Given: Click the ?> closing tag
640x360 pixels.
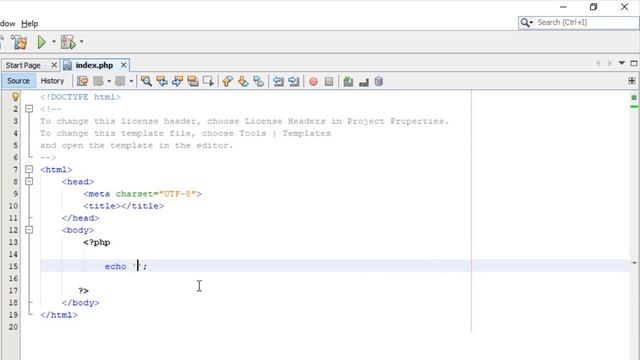Looking at the screenshot, I should coord(83,291).
